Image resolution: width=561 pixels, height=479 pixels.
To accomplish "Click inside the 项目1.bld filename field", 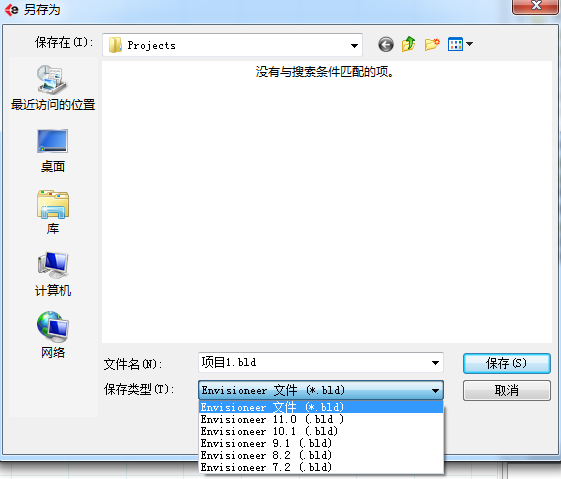I will (313, 362).
